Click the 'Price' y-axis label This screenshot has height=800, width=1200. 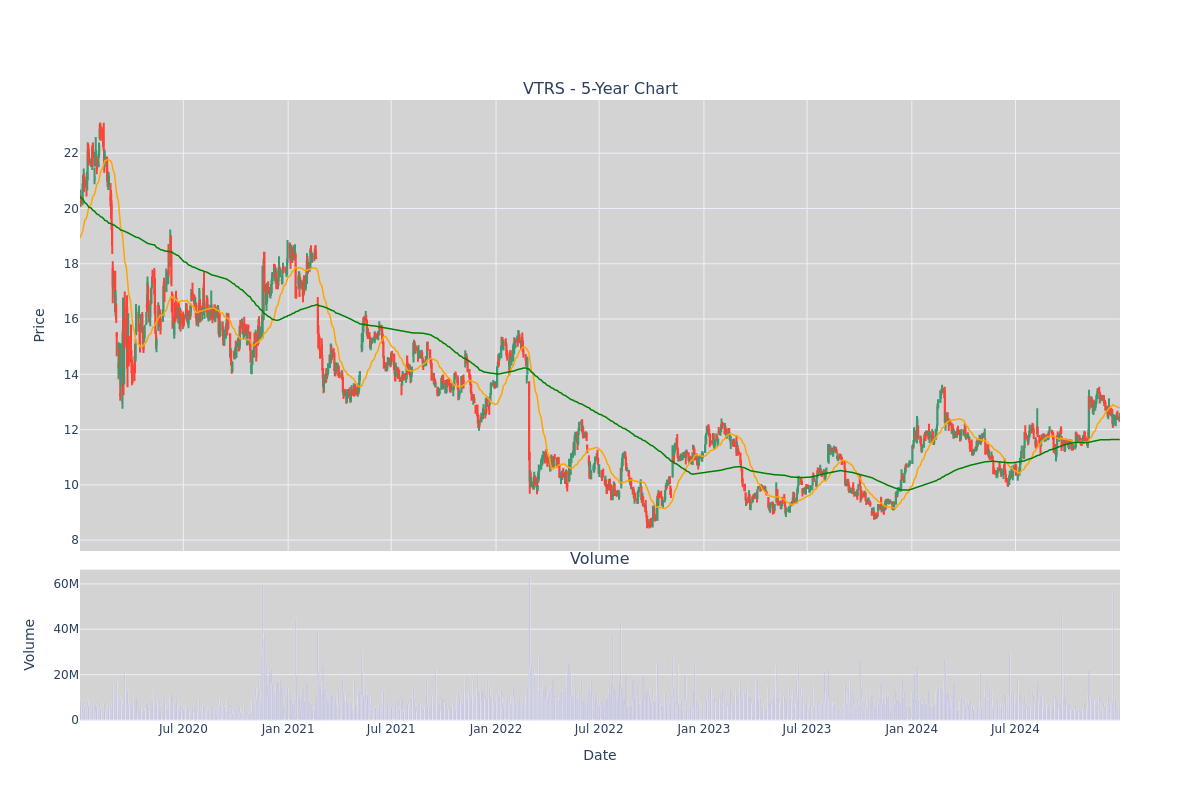(39, 325)
